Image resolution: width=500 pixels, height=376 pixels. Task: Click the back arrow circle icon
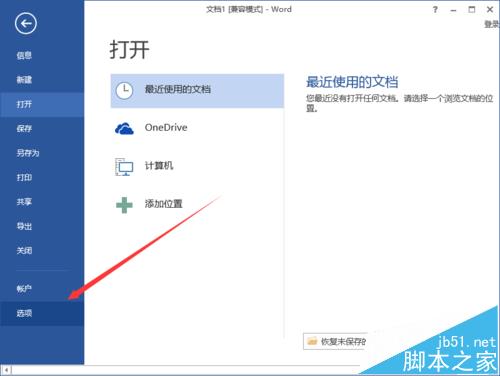[26, 23]
